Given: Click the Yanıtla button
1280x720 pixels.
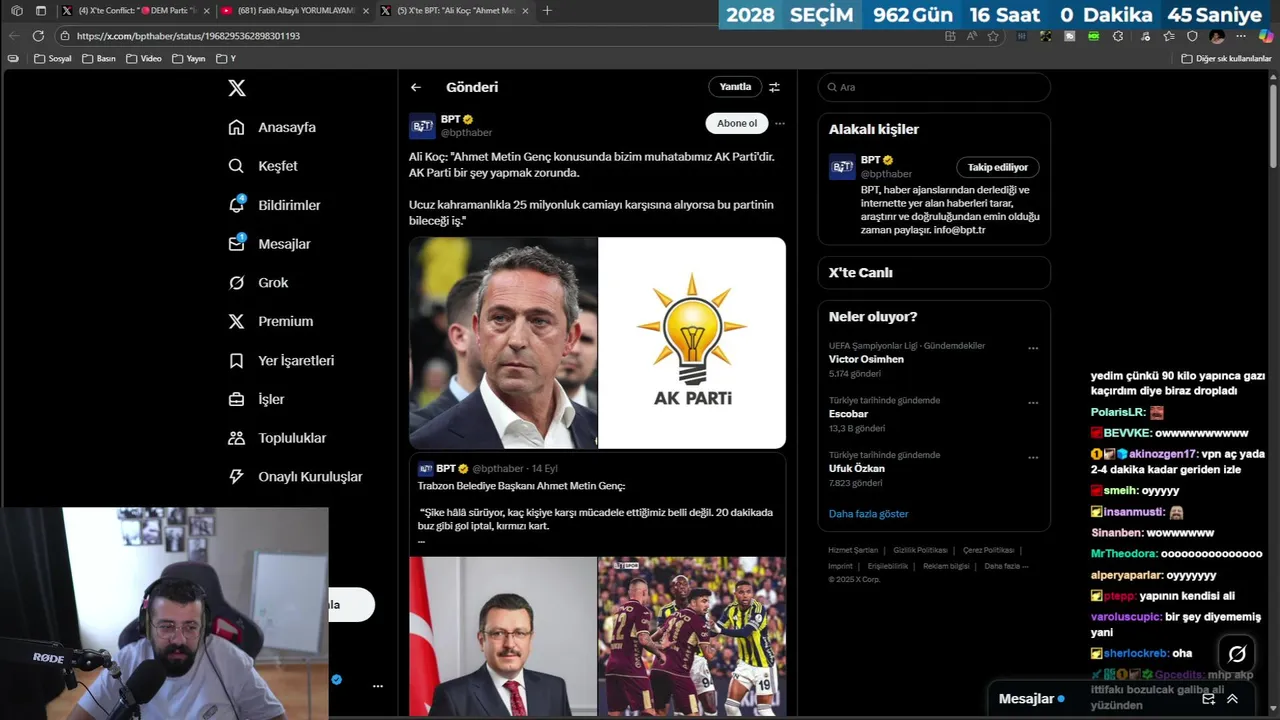Looking at the screenshot, I should click(735, 87).
